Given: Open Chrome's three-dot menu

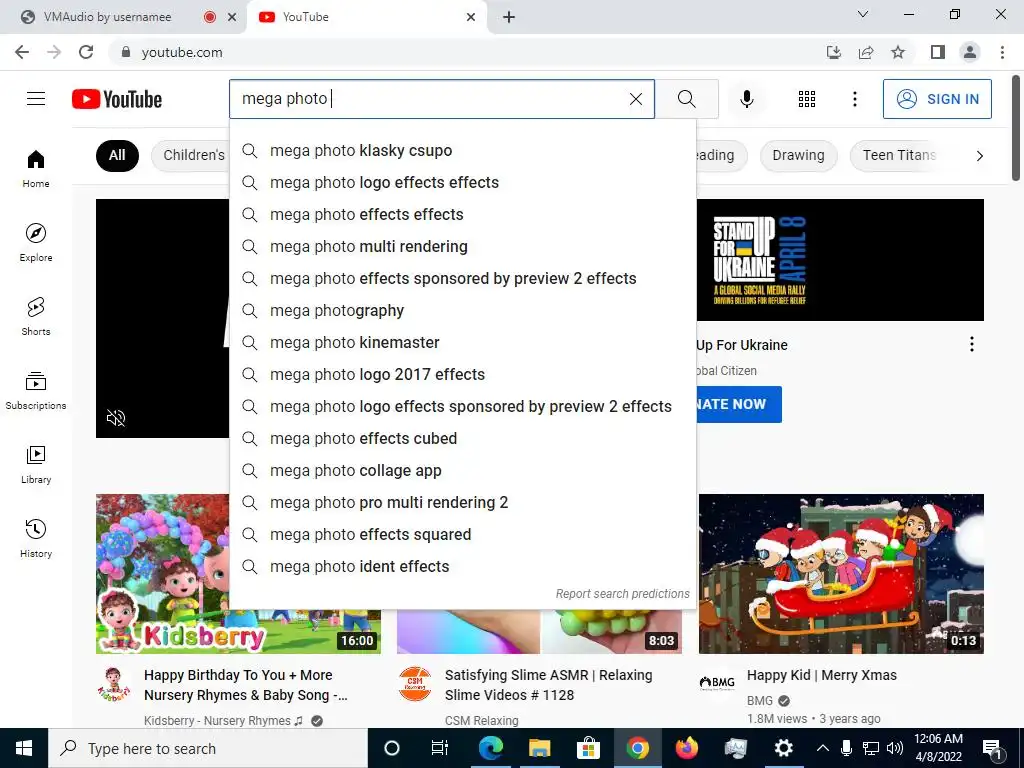Looking at the screenshot, I should tap(1002, 52).
